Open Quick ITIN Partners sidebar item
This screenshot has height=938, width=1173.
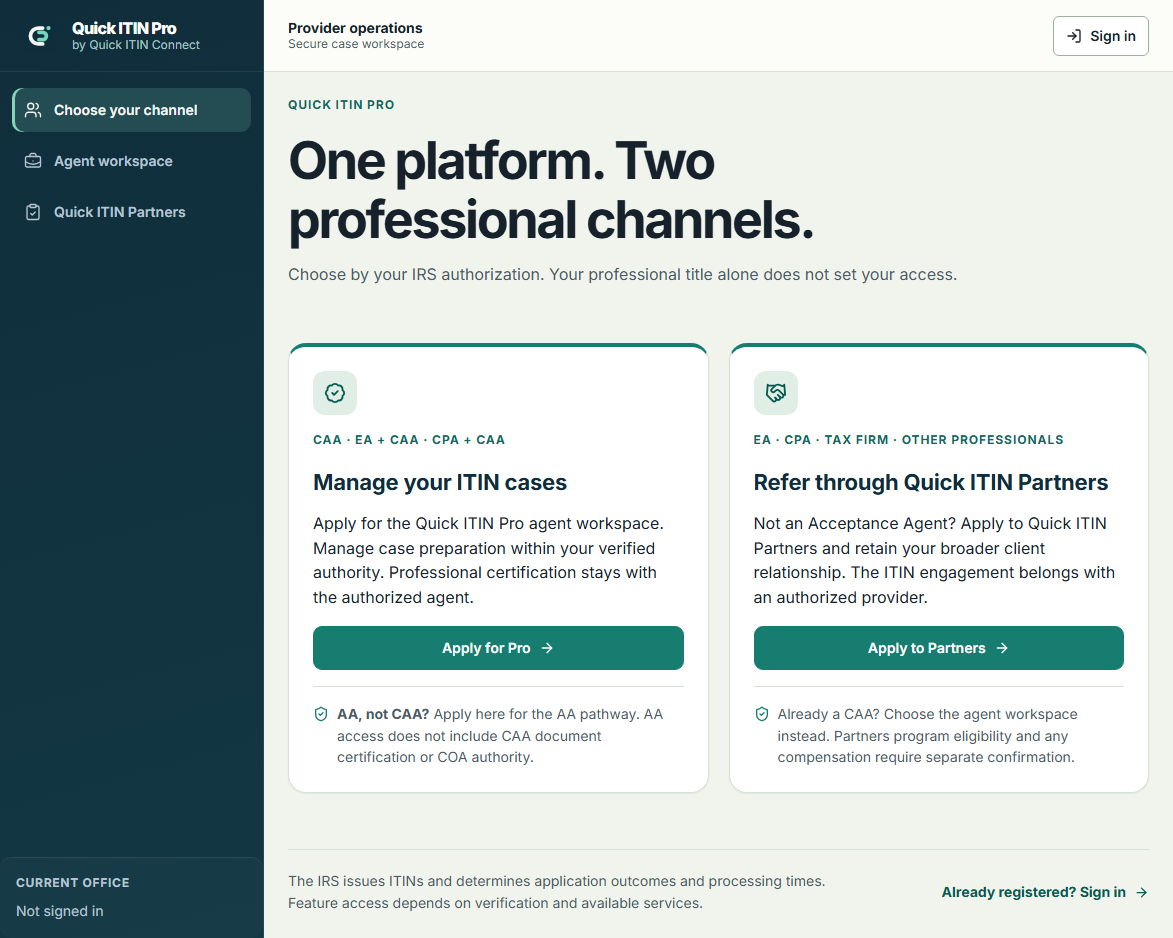tap(132, 212)
